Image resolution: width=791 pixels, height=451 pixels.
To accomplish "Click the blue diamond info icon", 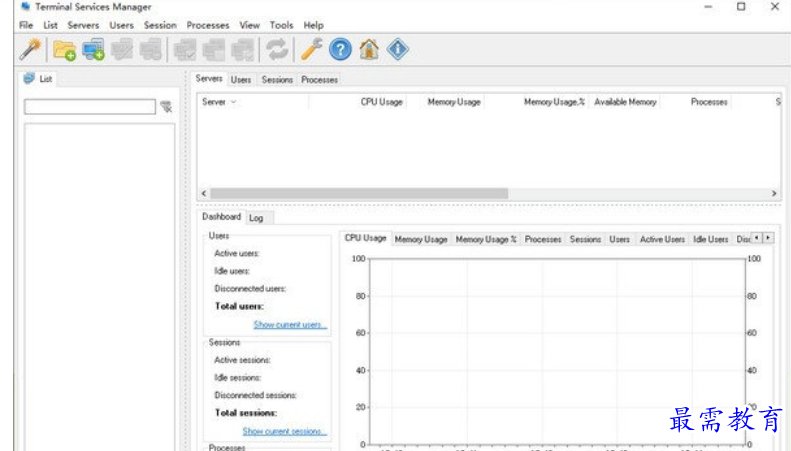I will [398, 49].
